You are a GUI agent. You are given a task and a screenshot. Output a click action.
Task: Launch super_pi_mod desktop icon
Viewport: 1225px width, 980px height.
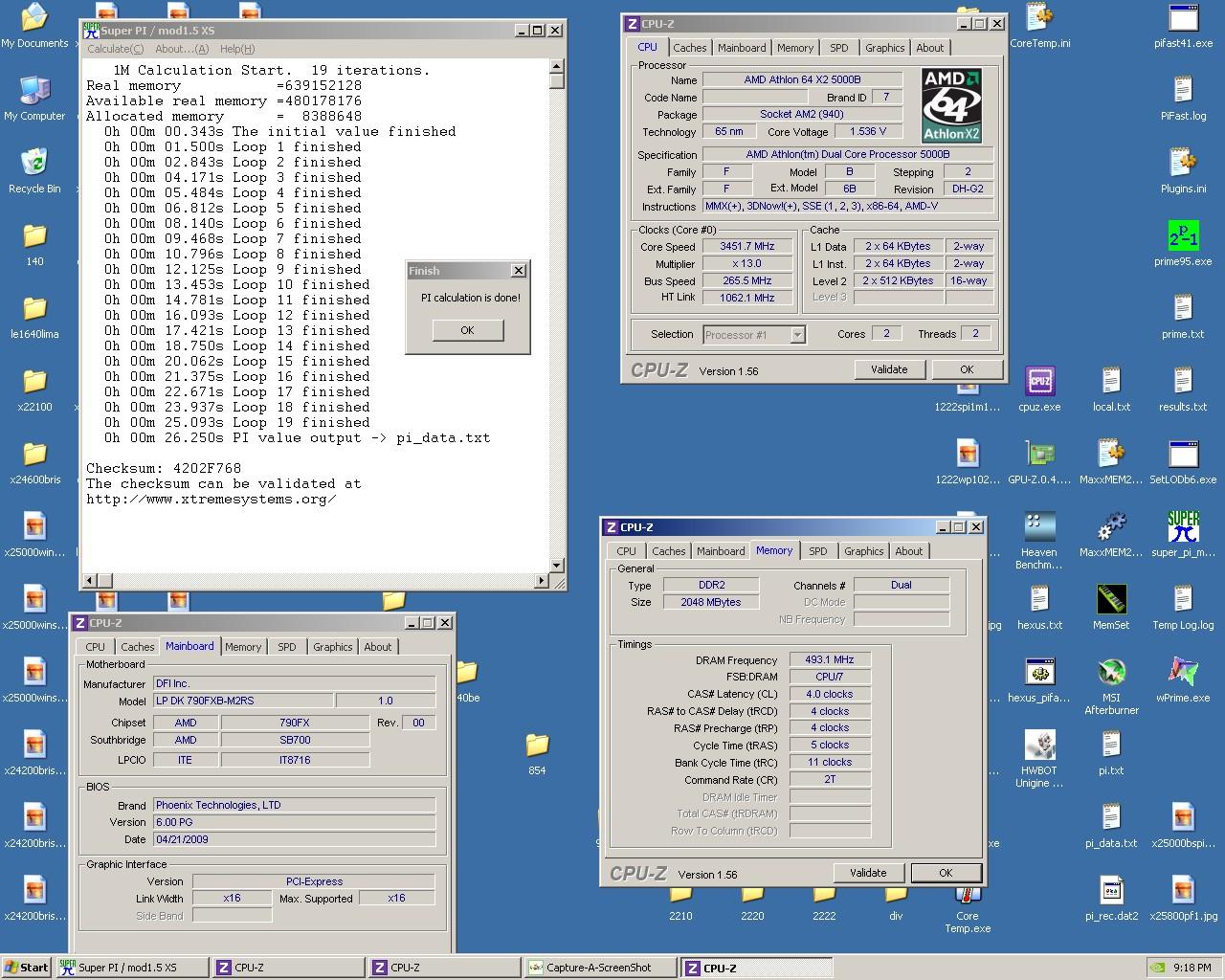pos(1183,534)
